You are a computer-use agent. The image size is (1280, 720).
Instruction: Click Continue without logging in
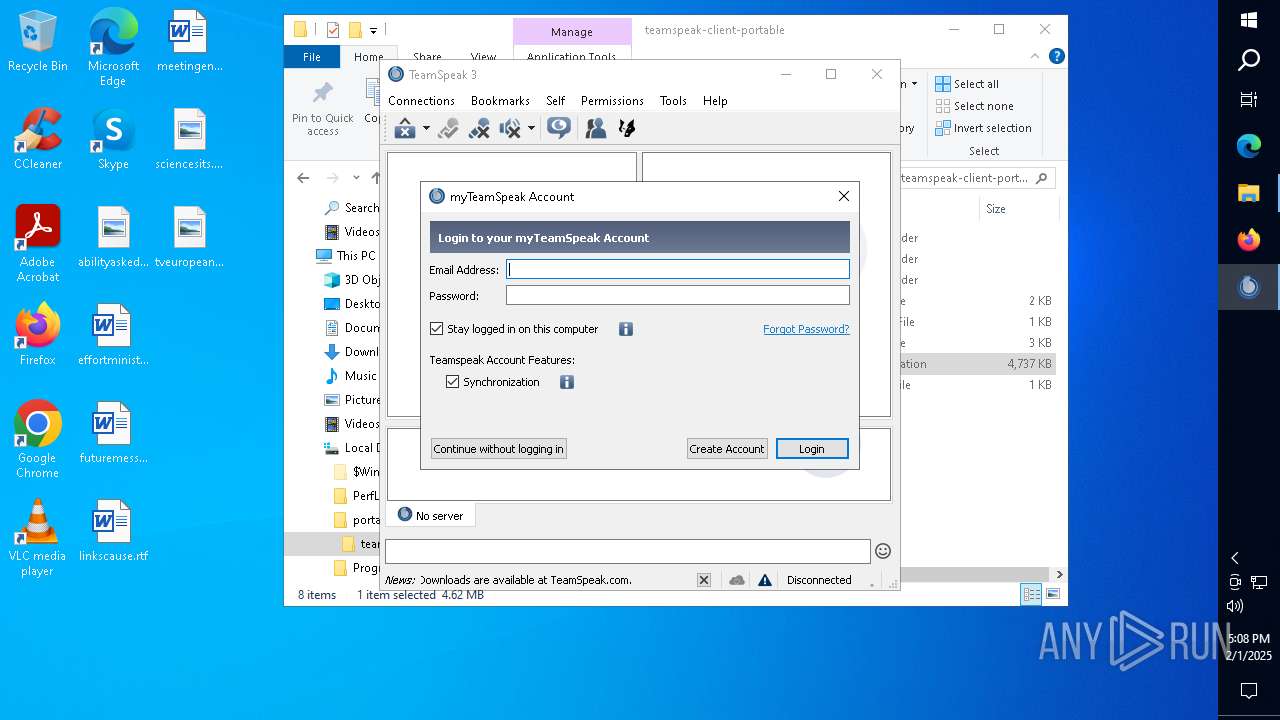click(x=499, y=449)
